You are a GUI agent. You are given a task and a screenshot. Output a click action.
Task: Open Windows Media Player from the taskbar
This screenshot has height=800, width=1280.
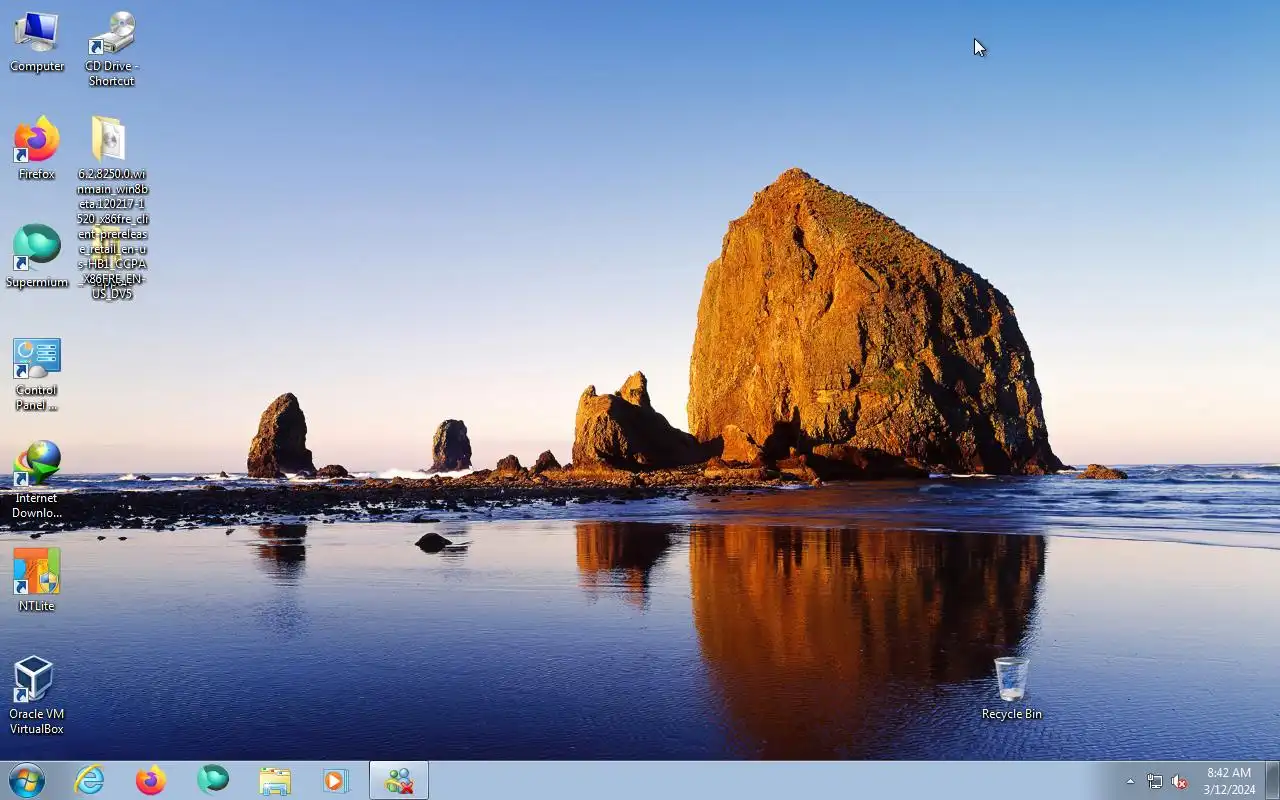tap(337, 780)
